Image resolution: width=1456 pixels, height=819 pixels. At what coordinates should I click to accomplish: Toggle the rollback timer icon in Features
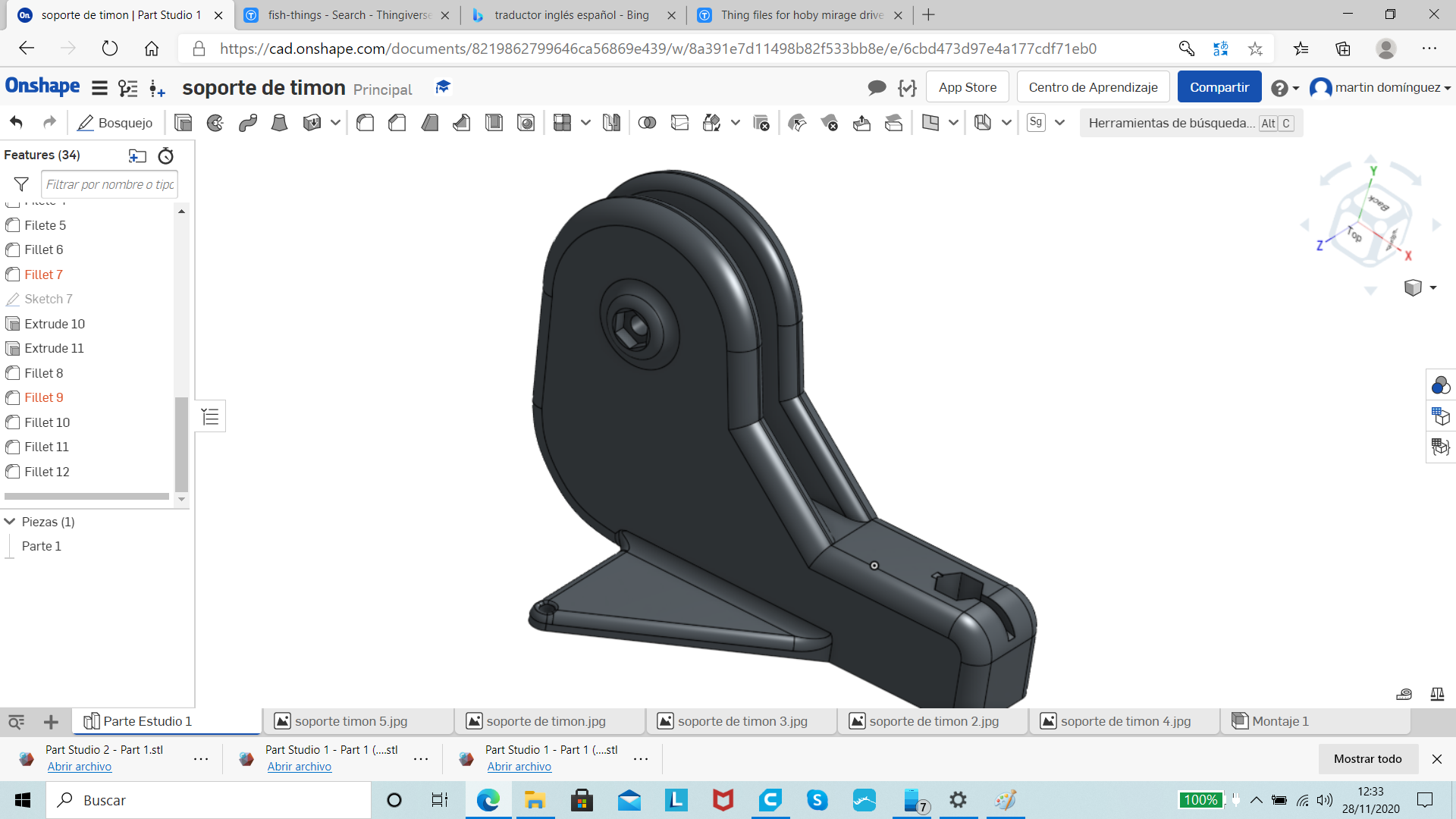click(166, 155)
